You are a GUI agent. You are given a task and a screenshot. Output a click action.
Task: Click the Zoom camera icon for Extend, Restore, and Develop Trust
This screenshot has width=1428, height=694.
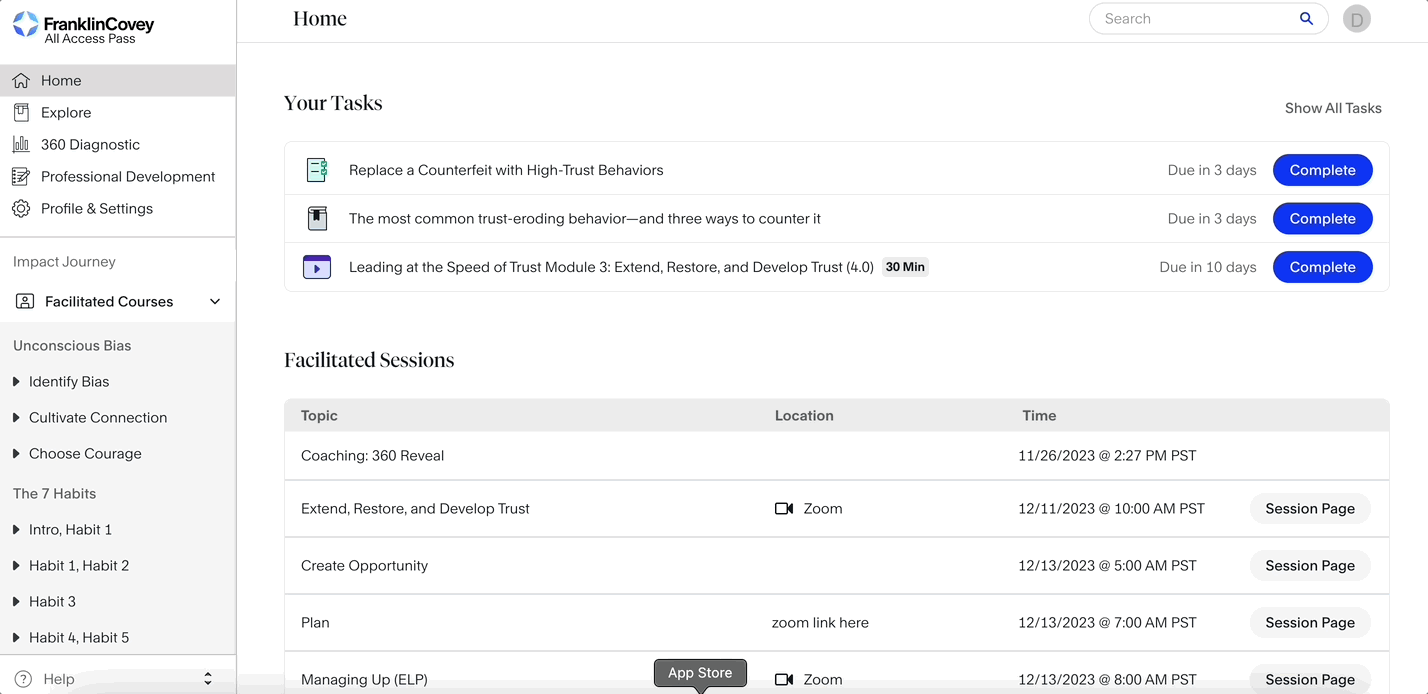[784, 508]
